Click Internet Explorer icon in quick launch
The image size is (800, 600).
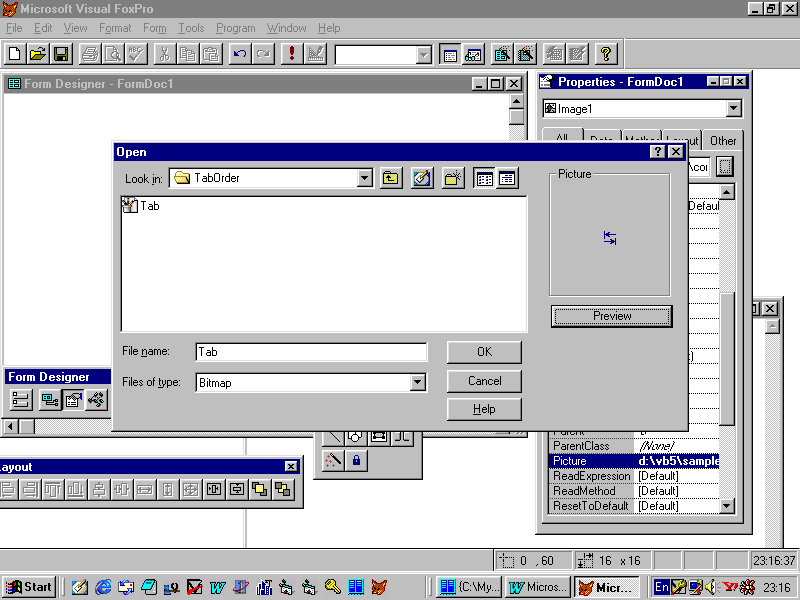103,587
